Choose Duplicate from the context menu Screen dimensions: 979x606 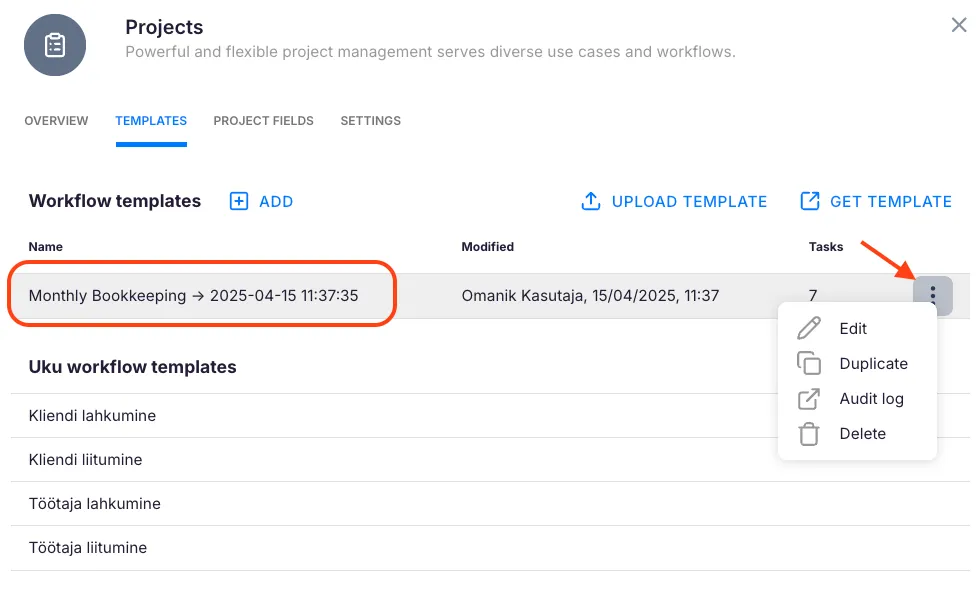tap(873, 364)
